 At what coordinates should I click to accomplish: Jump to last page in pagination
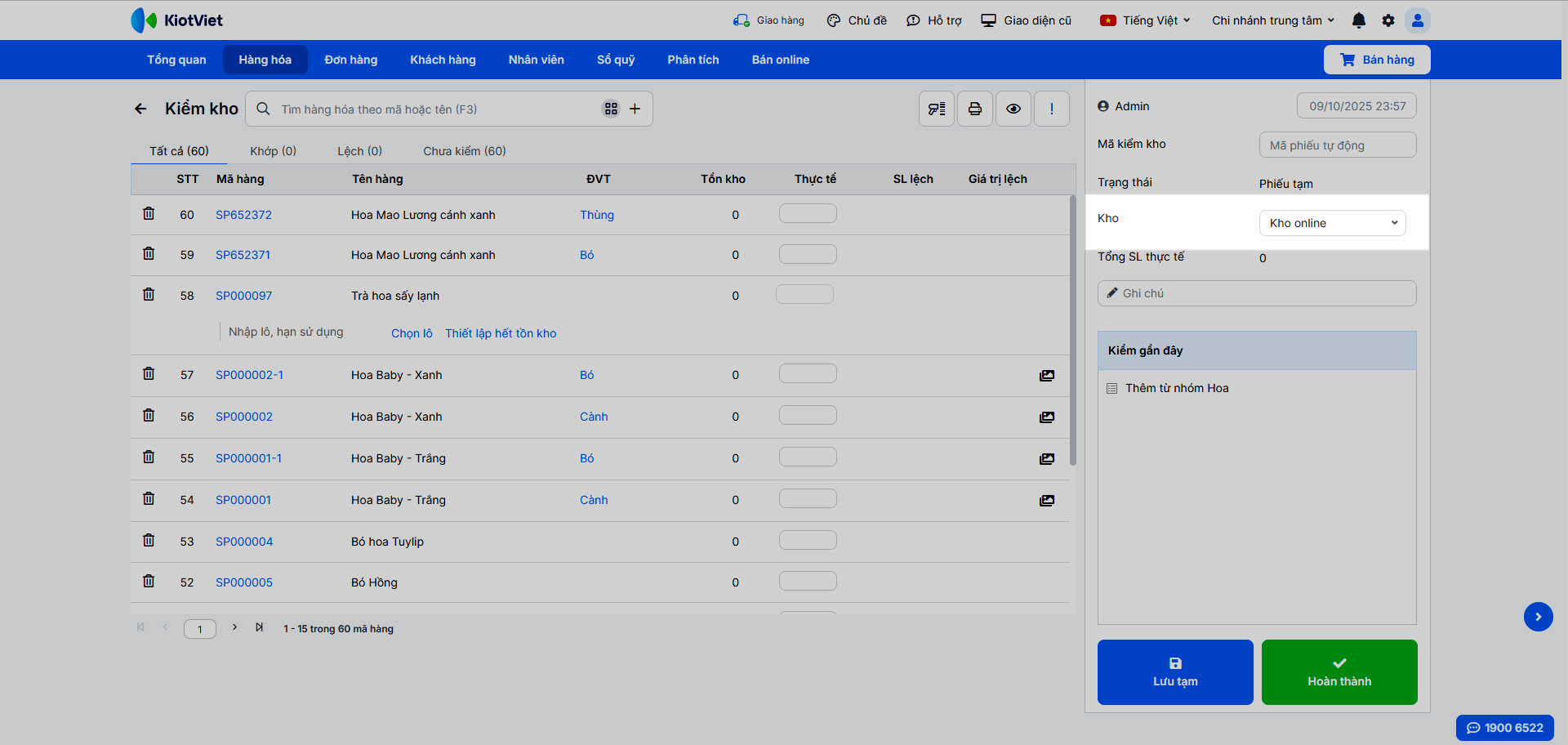coord(259,627)
